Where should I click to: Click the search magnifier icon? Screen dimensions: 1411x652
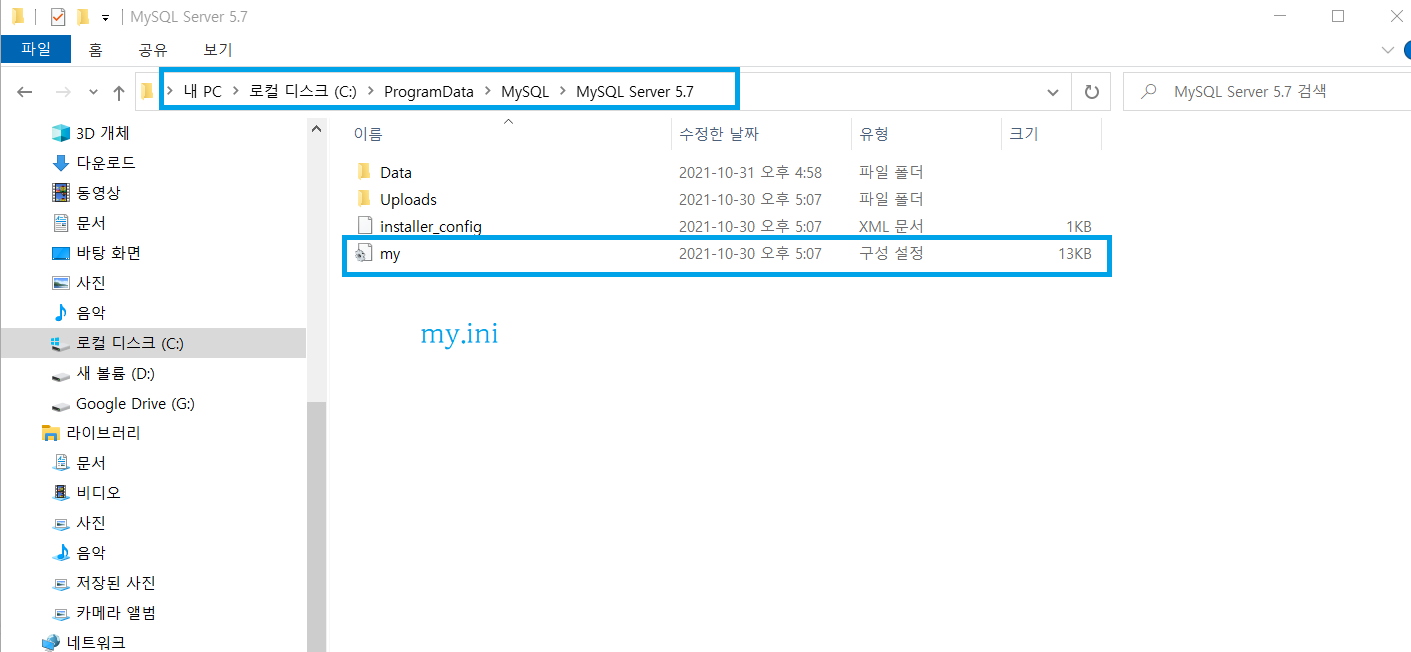point(1151,92)
